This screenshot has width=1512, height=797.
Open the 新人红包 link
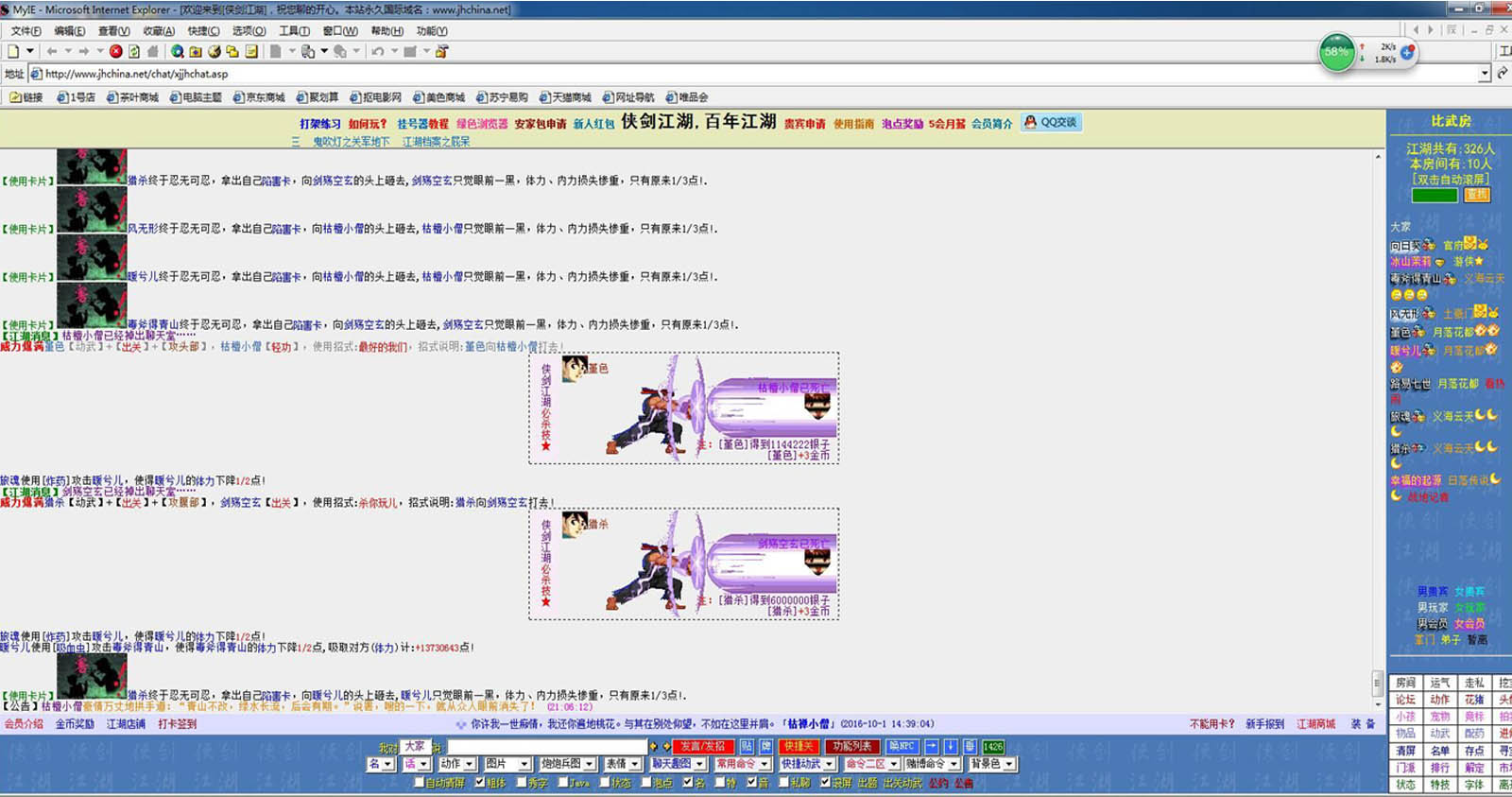pyautogui.click(x=593, y=124)
